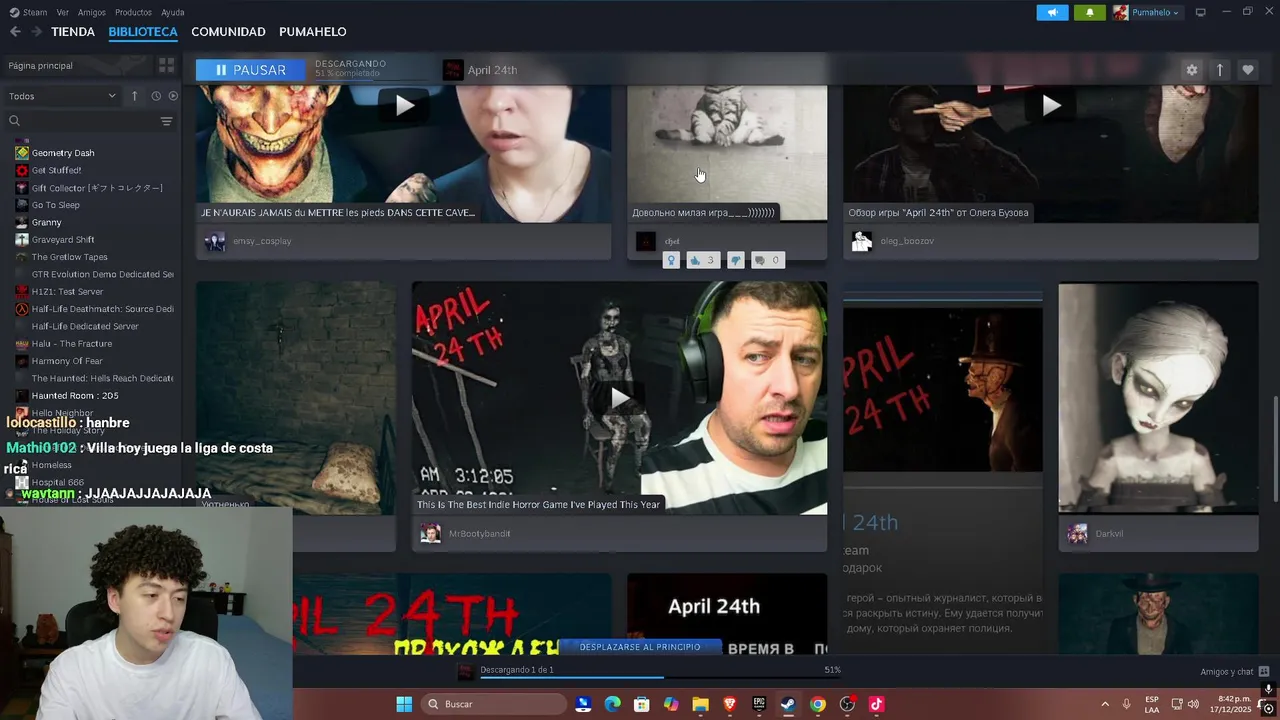Open the emsy_cosplay author profile
This screenshot has height=720, width=1280.
pyautogui.click(x=262, y=241)
